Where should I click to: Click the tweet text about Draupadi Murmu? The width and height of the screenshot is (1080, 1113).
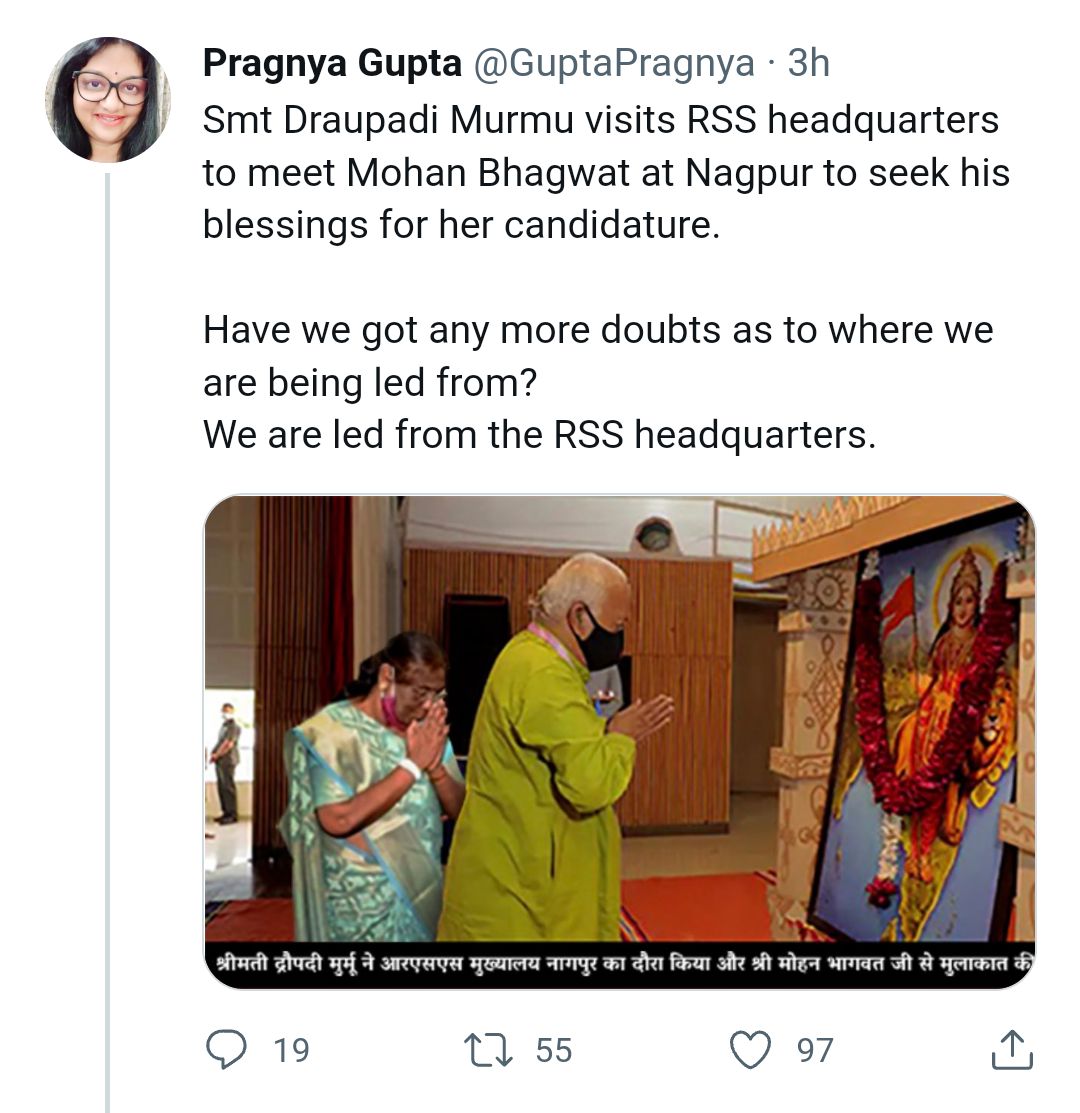(x=606, y=172)
